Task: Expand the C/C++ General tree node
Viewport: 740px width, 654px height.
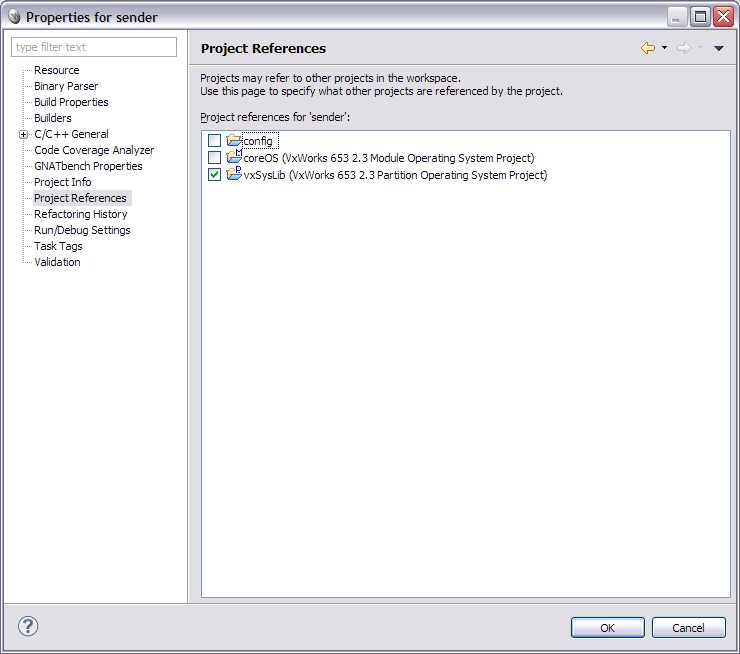Action: point(23,134)
